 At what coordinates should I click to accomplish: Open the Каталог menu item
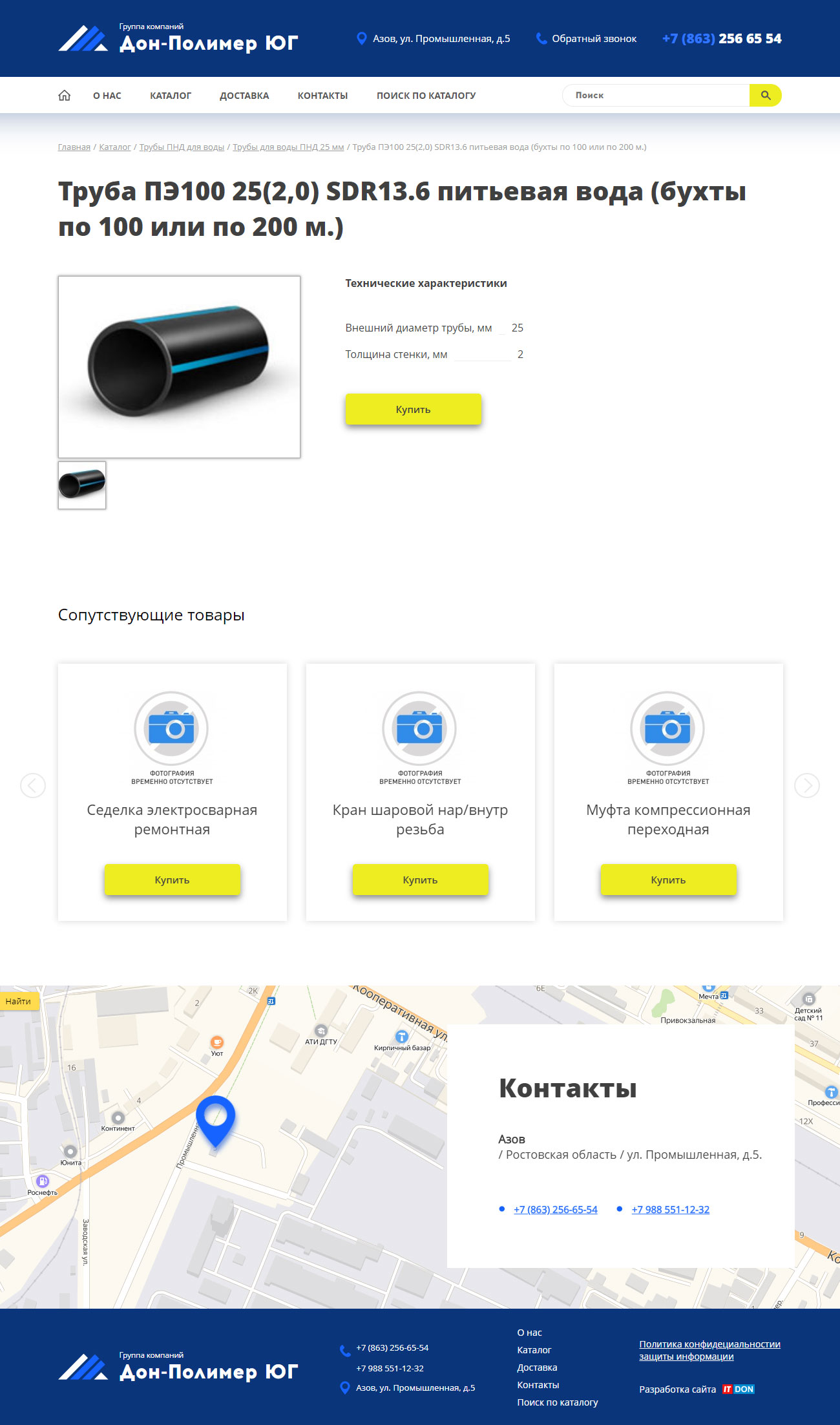tap(171, 96)
